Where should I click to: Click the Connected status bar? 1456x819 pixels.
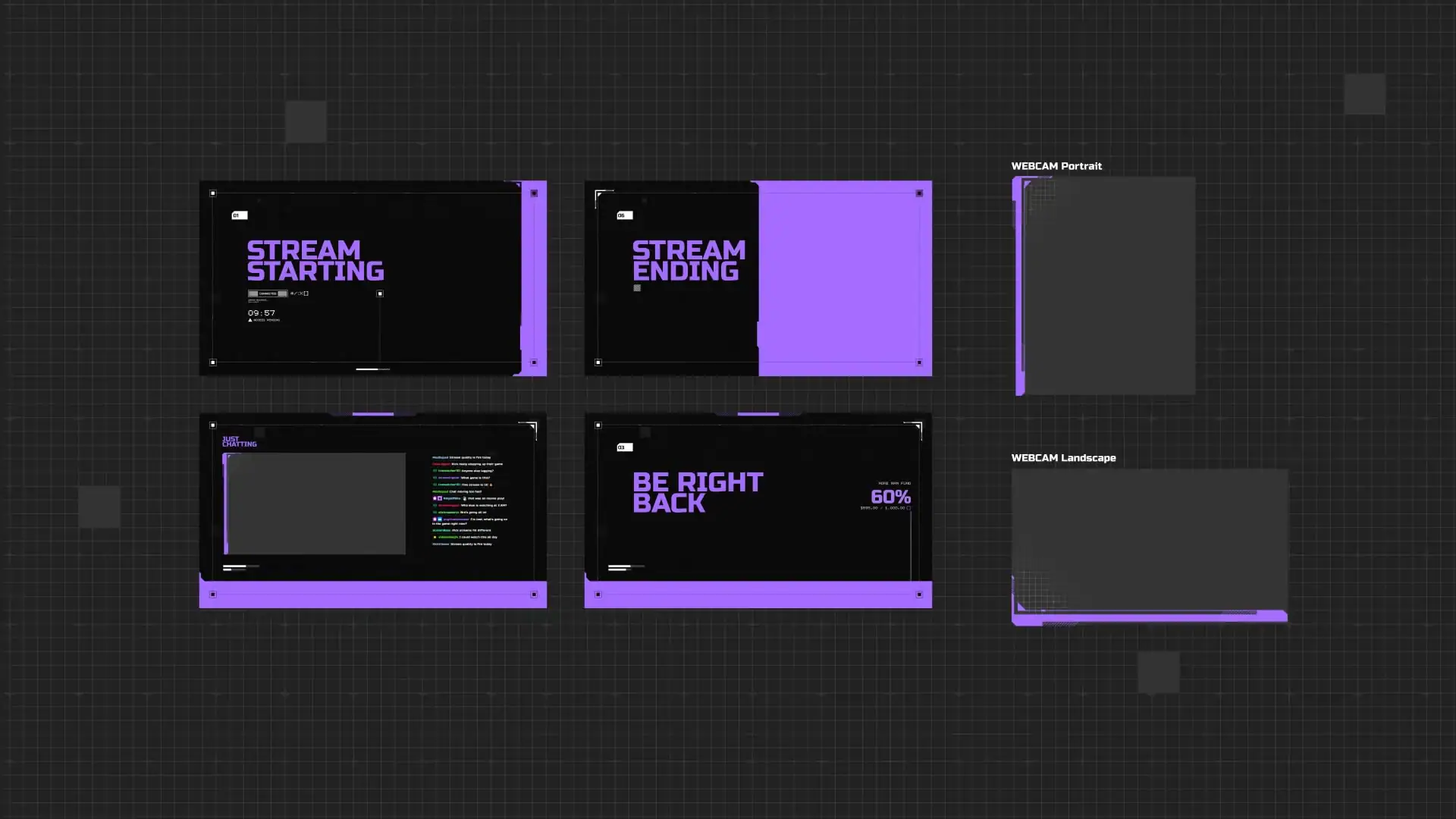[268, 293]
